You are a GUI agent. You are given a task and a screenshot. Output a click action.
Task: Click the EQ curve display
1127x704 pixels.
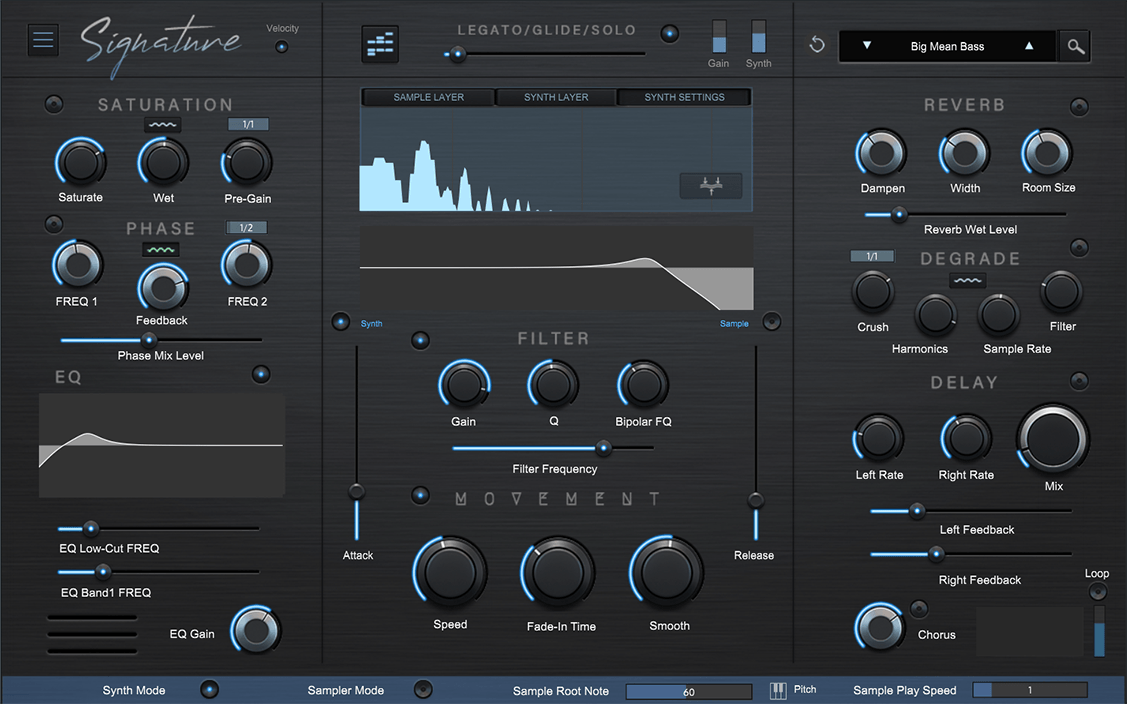point(162,445)
